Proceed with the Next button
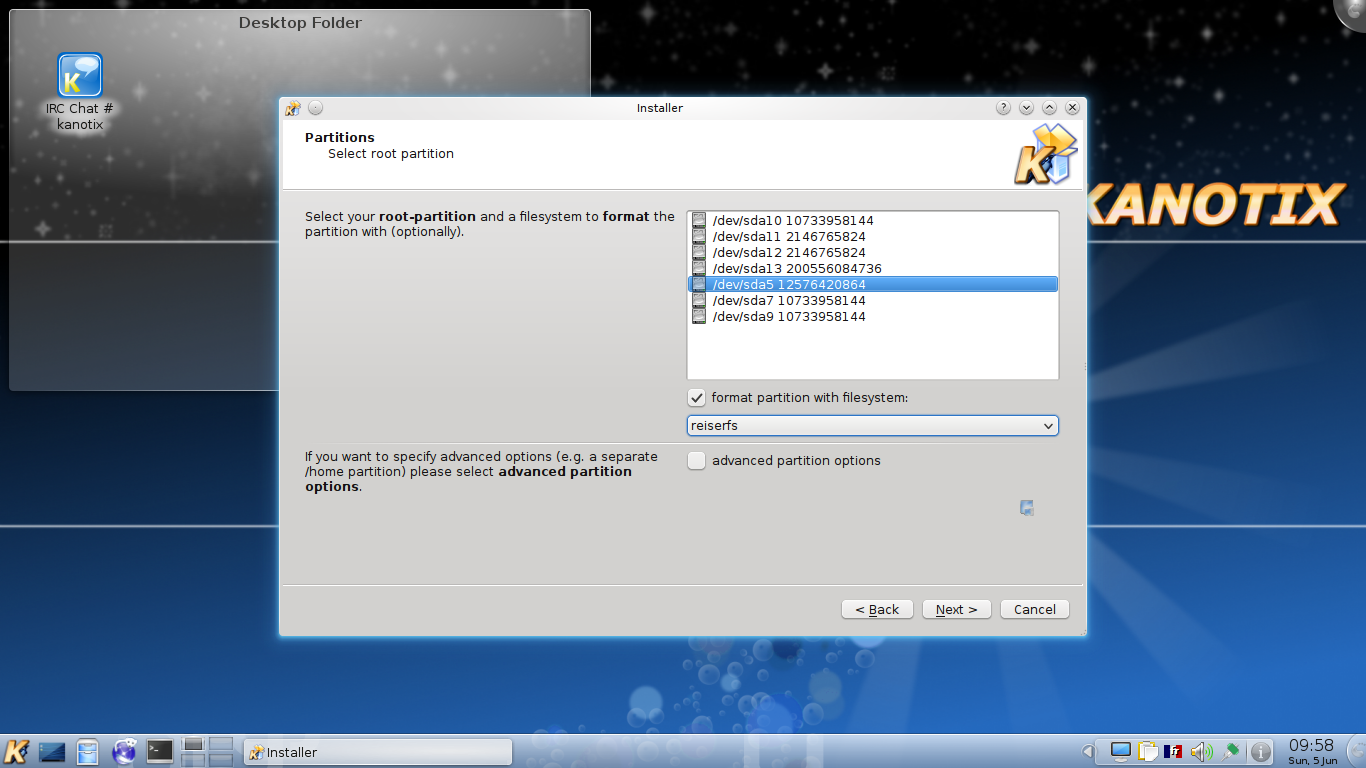Image resolution: width=1366 pixels, height=768 pixels. click(x=956, y=609)
